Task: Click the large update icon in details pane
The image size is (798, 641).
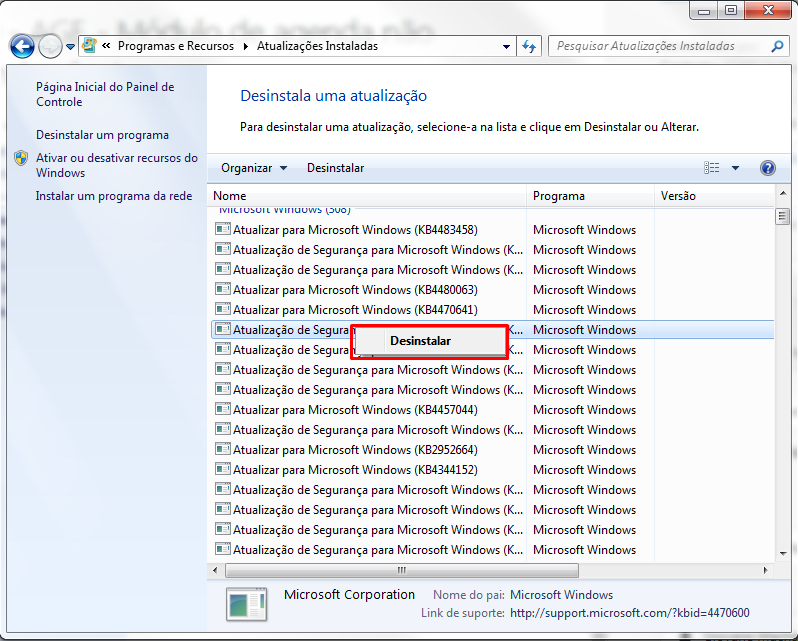Action: 247,604
